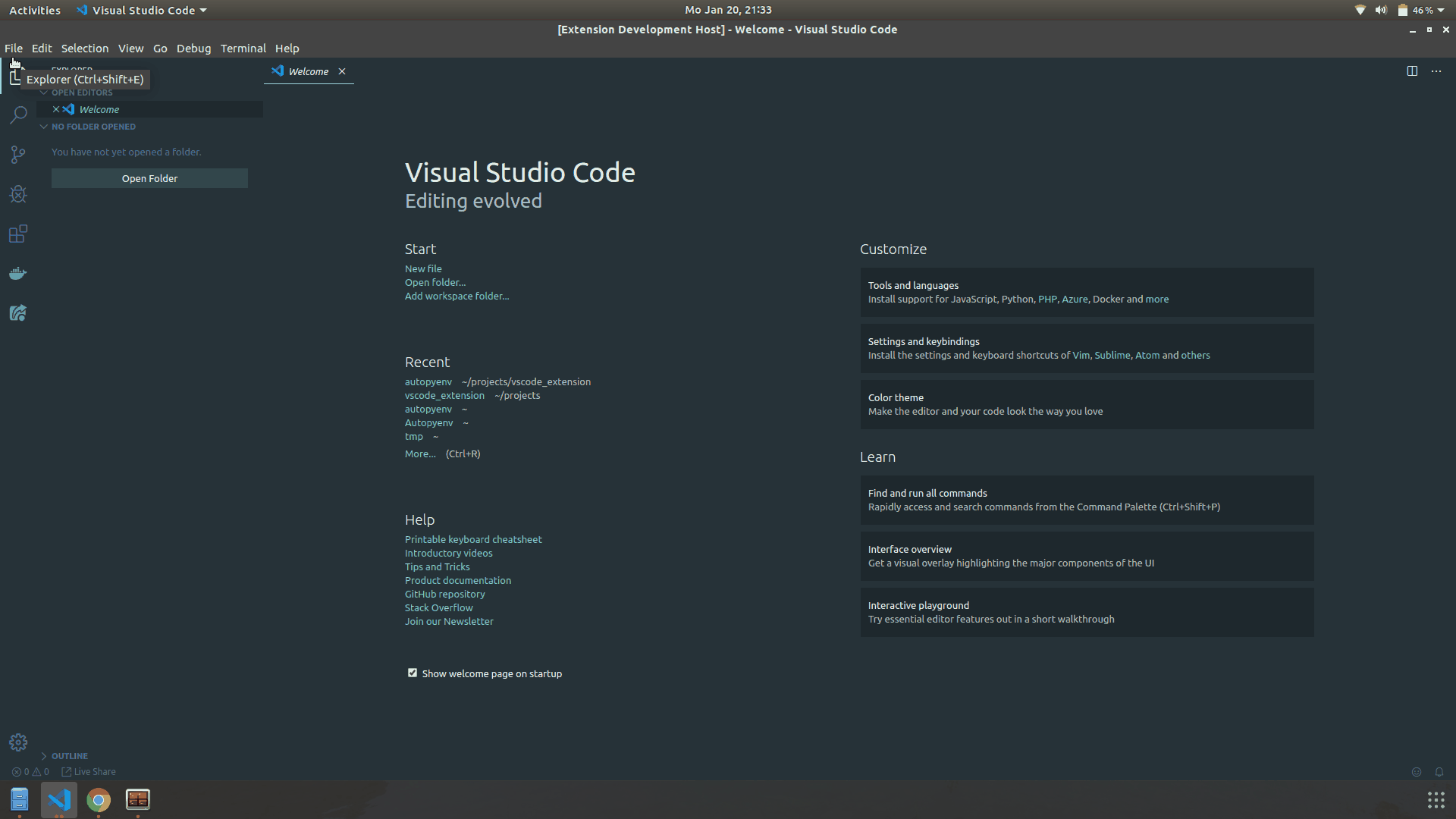Viewport: 1456px width, 819px height.
Task: Open the Search panel
Action: [18, 113]
